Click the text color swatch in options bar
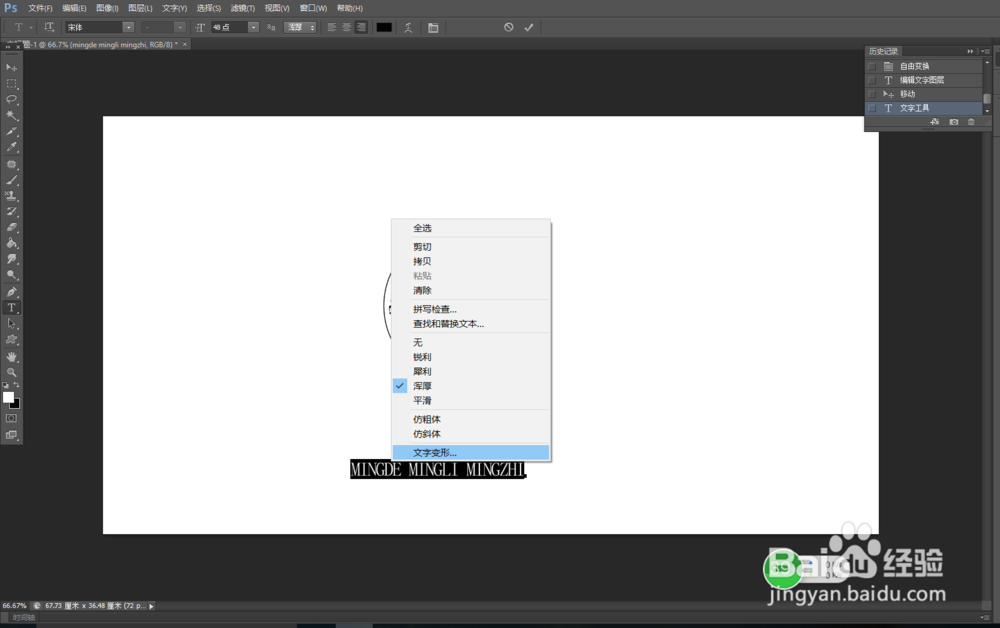This screenshot has height=628, width=1000. 384,27
